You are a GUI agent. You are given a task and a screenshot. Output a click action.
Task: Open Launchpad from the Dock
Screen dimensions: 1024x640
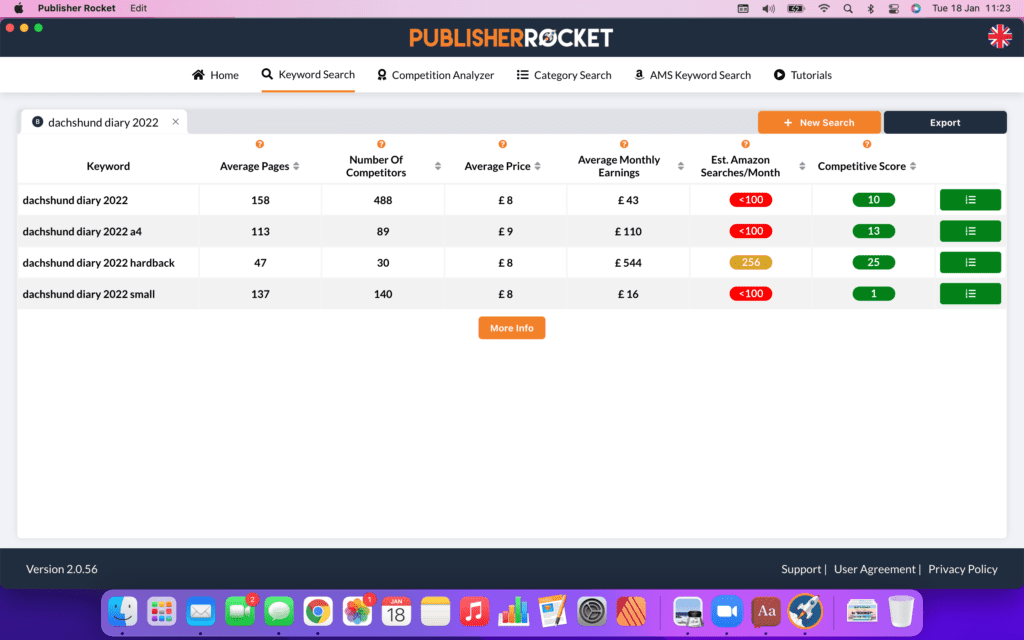(x=161, y=612)
